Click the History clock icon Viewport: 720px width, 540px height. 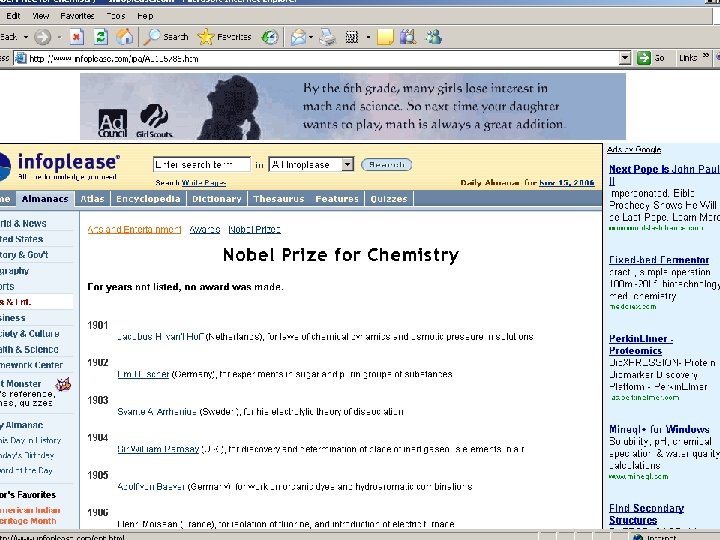(270, 37)
